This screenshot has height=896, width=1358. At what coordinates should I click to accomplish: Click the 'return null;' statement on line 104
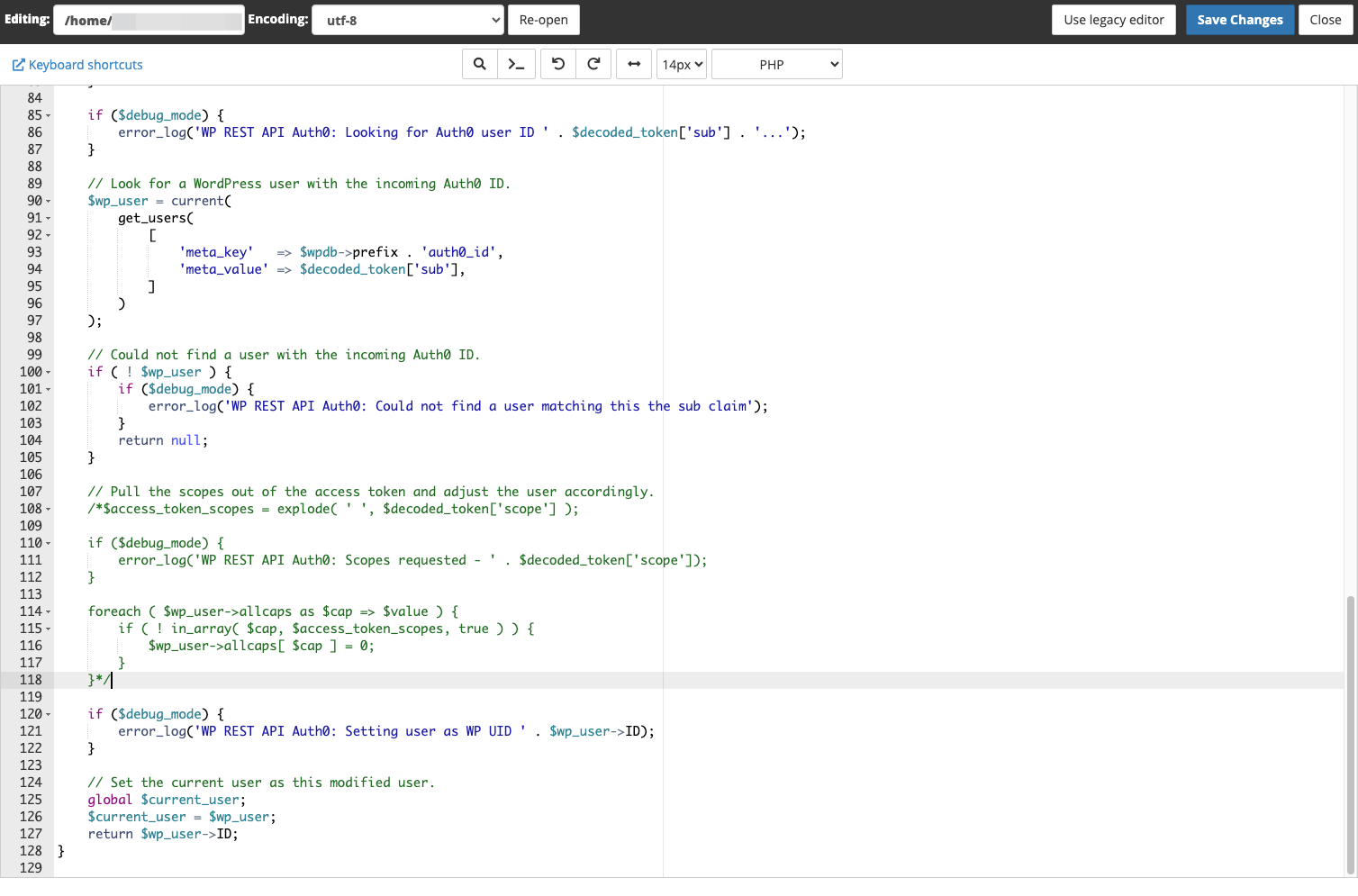(x=163, y=440)
